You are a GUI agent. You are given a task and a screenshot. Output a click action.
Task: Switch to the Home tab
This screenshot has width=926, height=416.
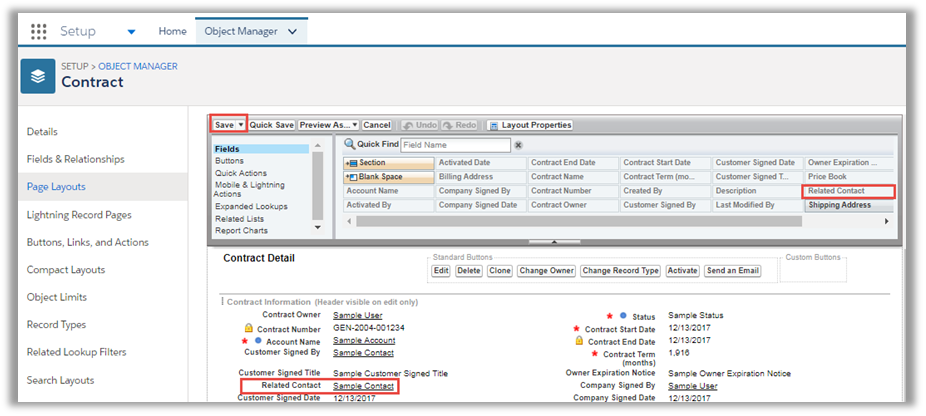click(x=172, y=31)
